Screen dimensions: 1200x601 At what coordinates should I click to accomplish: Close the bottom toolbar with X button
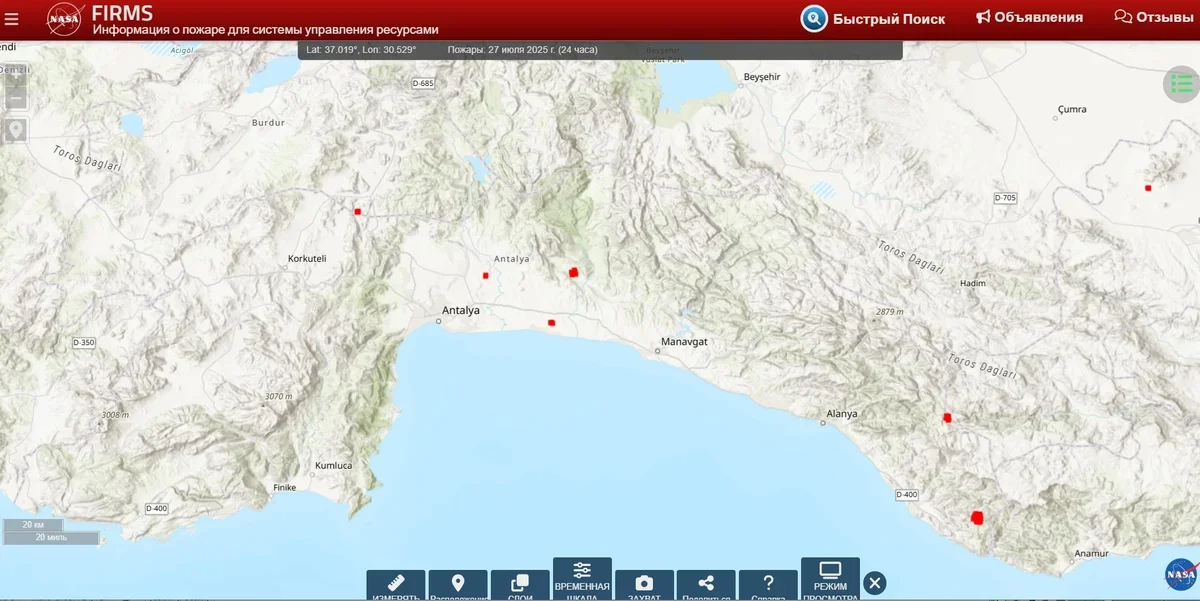coord(874,583)
